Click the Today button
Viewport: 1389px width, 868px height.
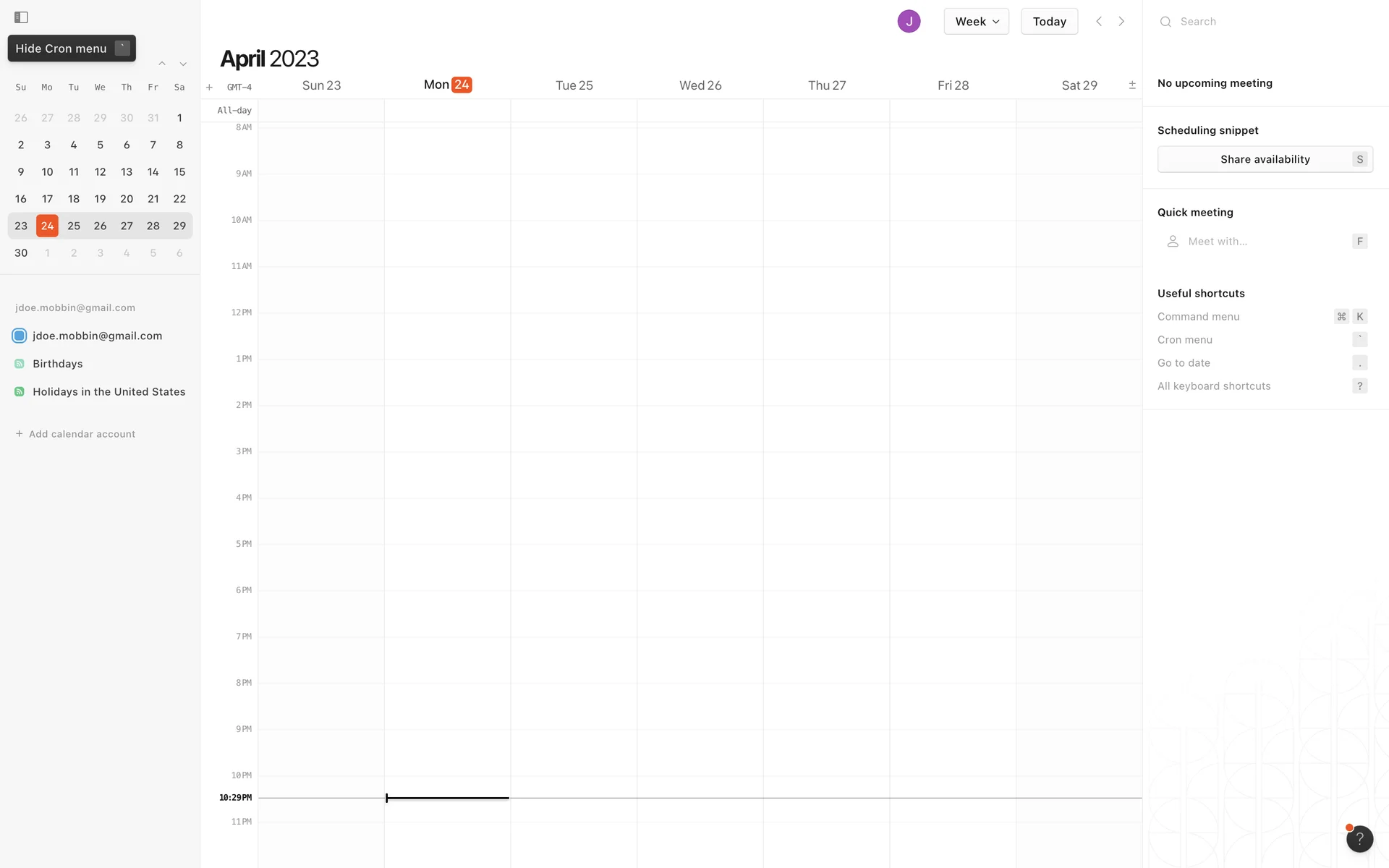point(1049,22)
